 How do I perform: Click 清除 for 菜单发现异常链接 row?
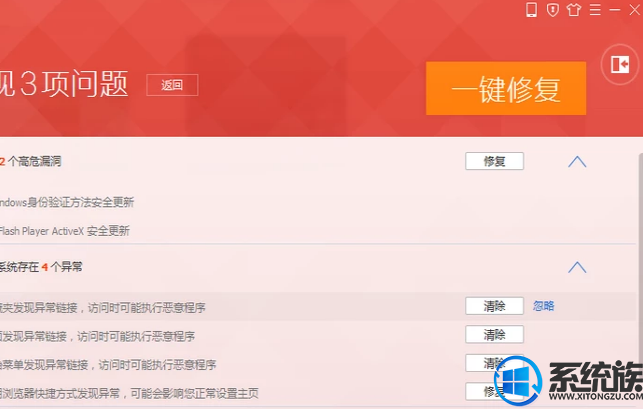tap(495, 363)
